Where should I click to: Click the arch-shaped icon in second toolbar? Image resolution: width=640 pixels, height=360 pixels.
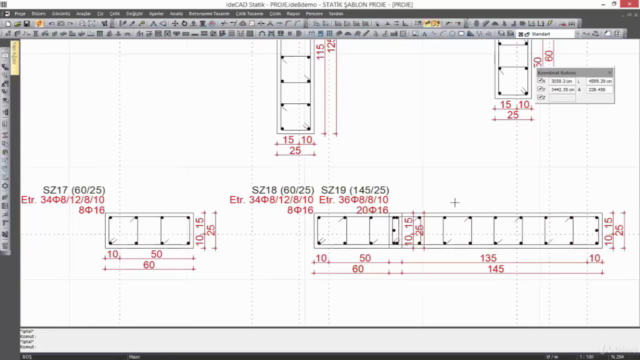[262, 34]
